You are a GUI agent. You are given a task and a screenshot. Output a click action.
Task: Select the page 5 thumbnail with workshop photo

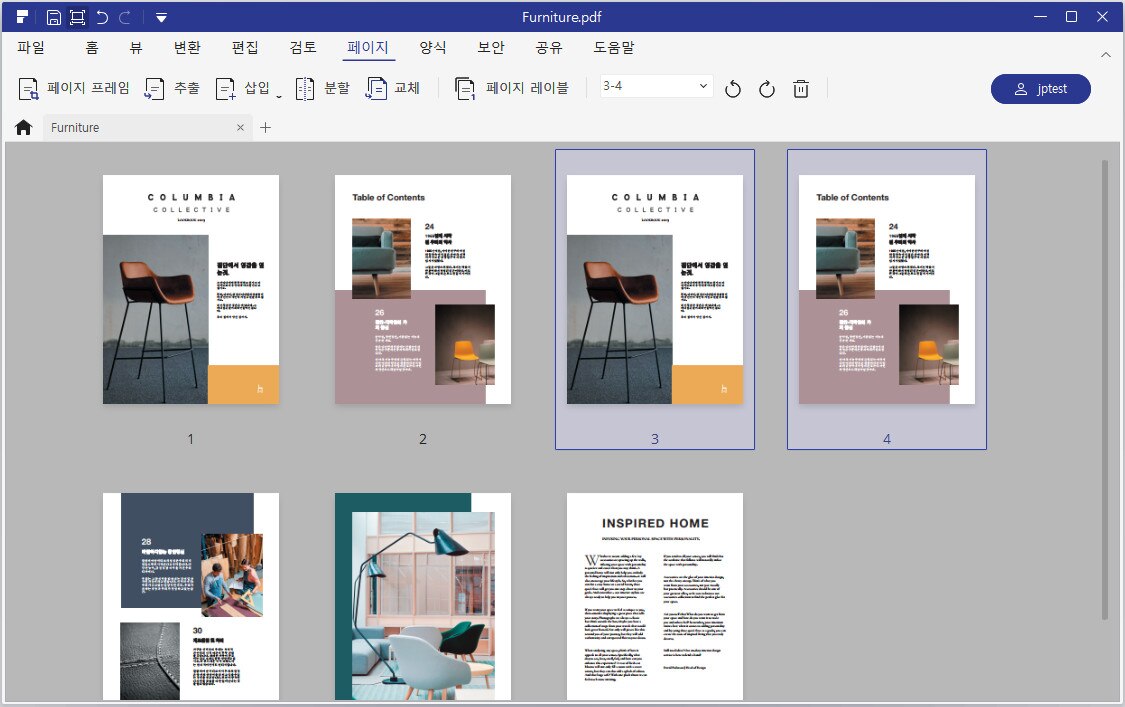click(x=191, y=596)
